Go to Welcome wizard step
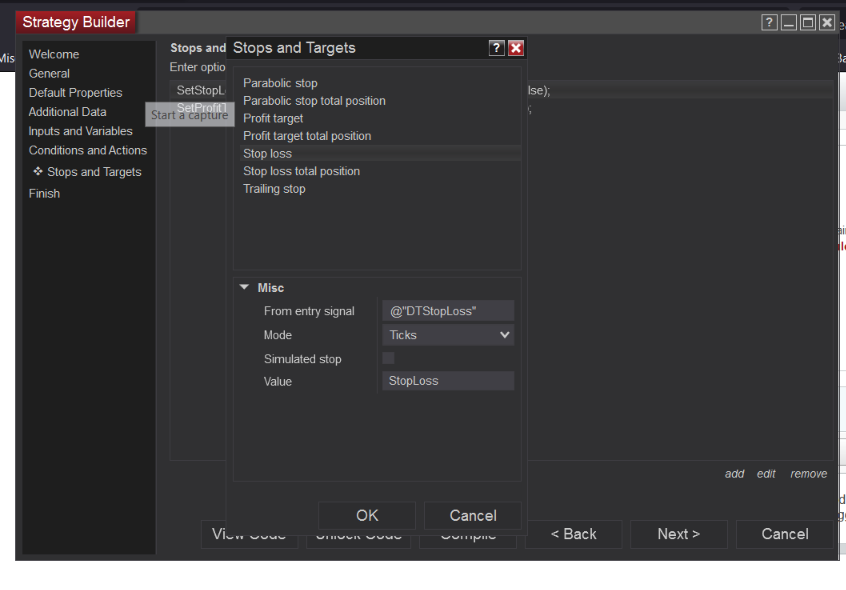Image resolution: width=846 pixels, height=590 pixels. tap(54, 54)
